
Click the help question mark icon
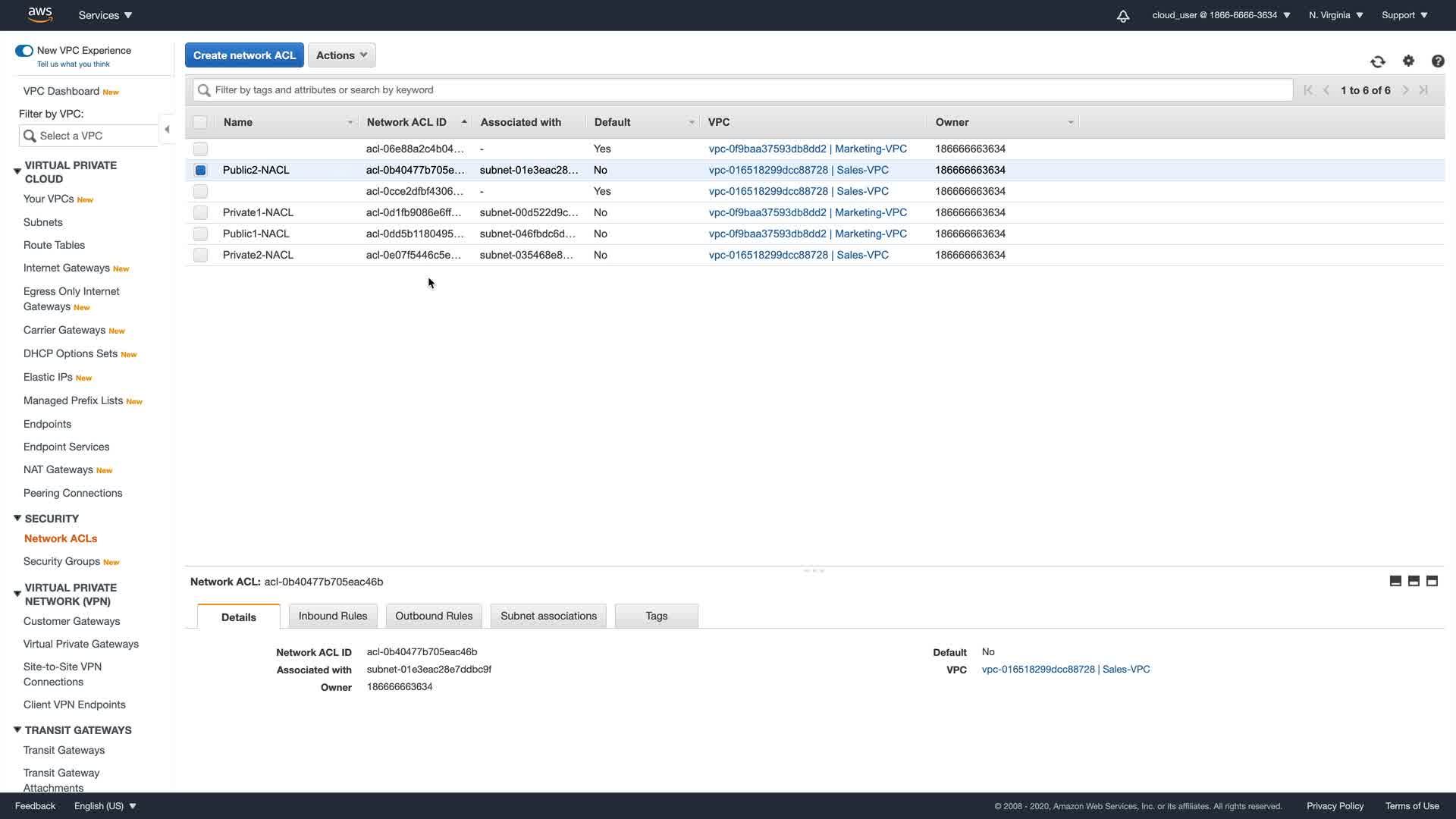[x=1437, y=61]
